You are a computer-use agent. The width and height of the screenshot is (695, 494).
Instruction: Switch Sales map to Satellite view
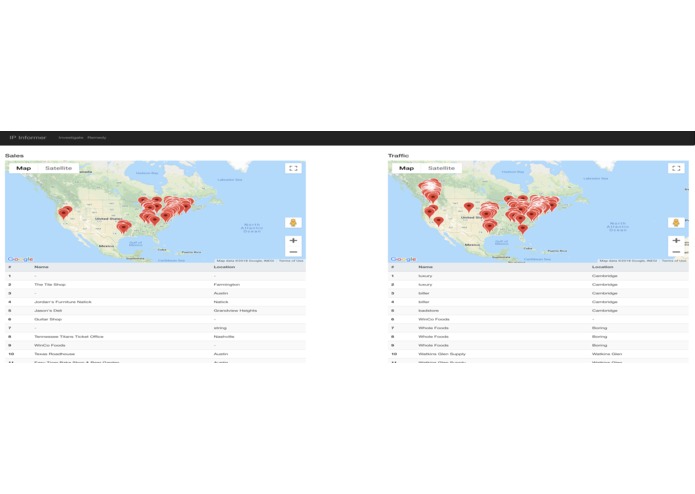click(59, 168)
